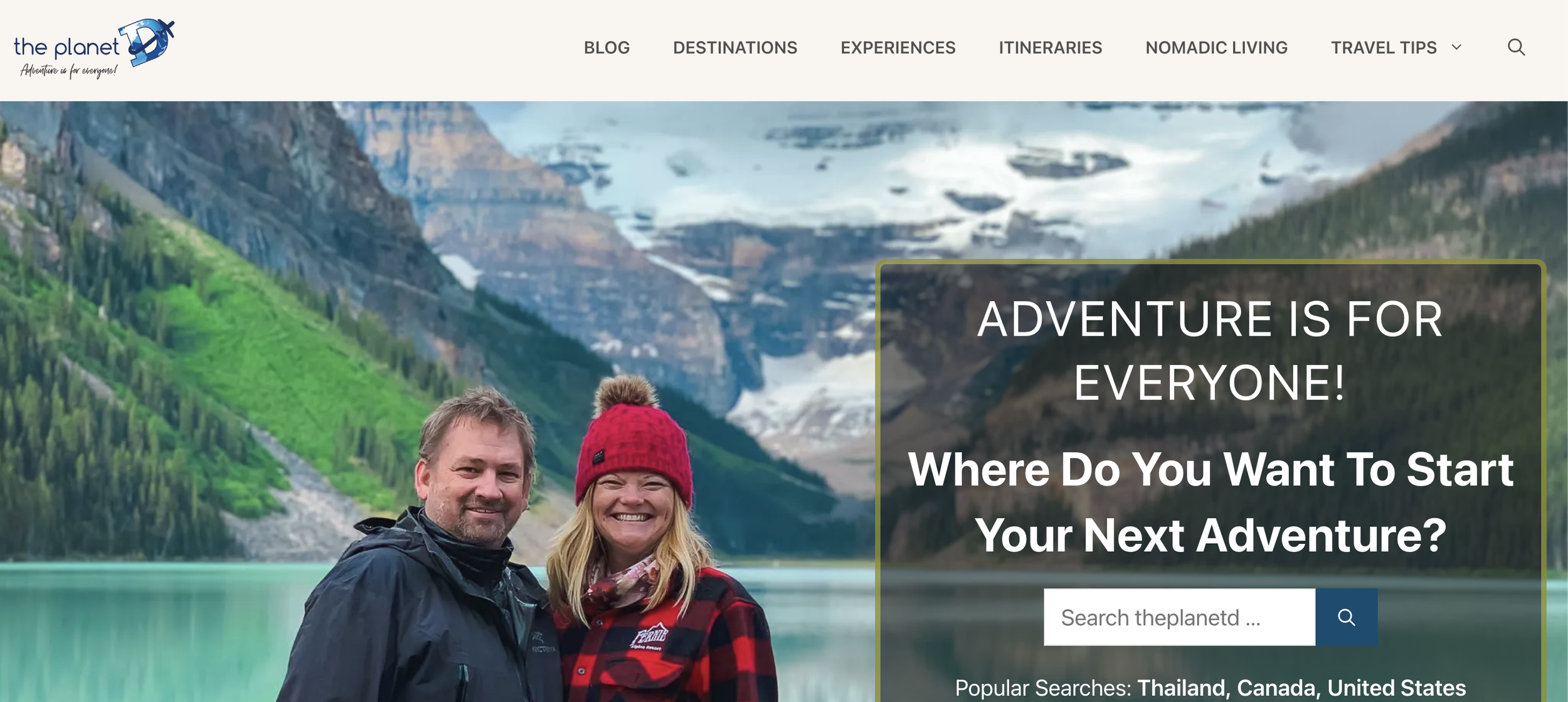
Task: Select Nomadic Living in the navigation
Action: tap(1217, 48)
